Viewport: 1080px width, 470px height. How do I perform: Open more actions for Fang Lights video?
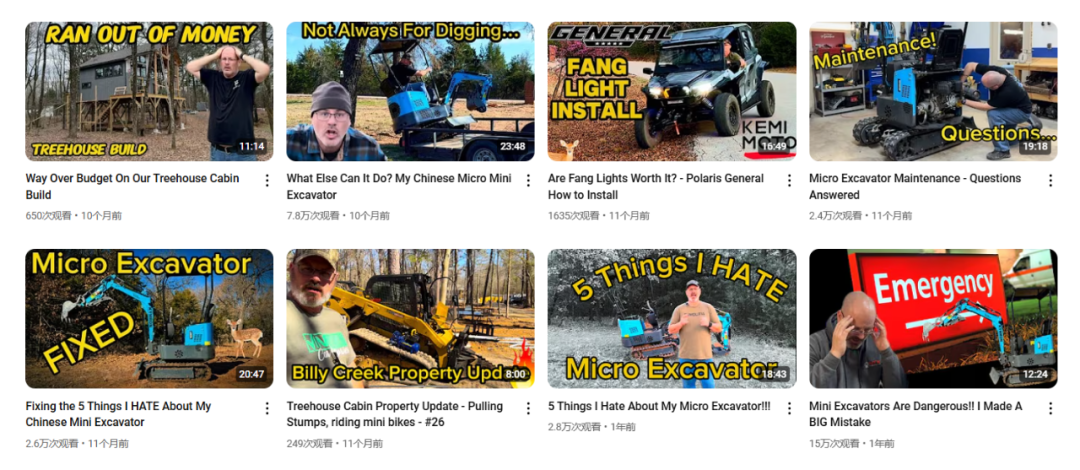789,181
